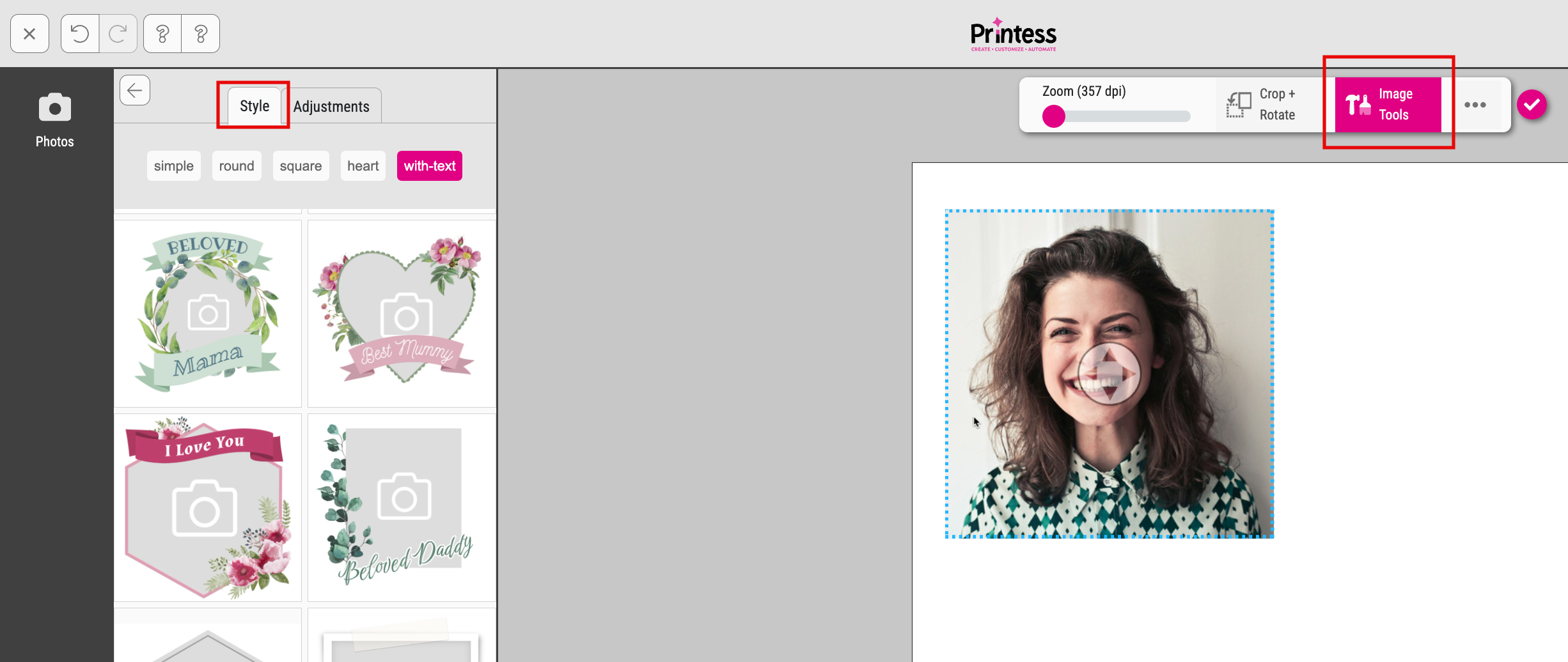The image size is (1568, 662).
Task: Open the first help question-mark icon
Action: tap(162, 34)
